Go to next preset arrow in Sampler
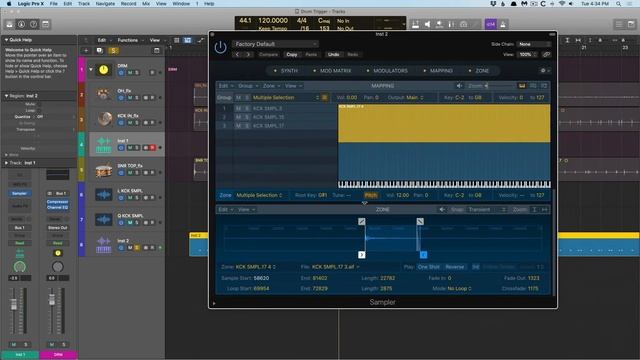The width and height of the screenshot is (640, 360). coord(248,54)
